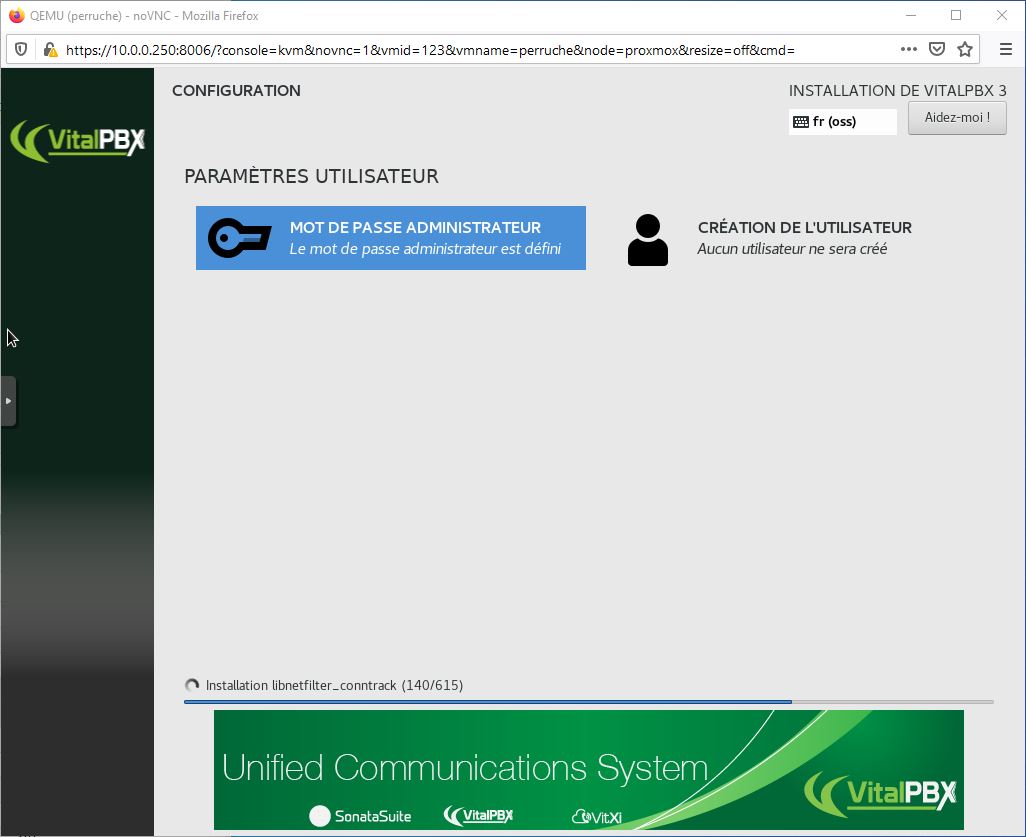
Task: Open the Firefox hamburger menu
Action: (x=1006, y=49)
